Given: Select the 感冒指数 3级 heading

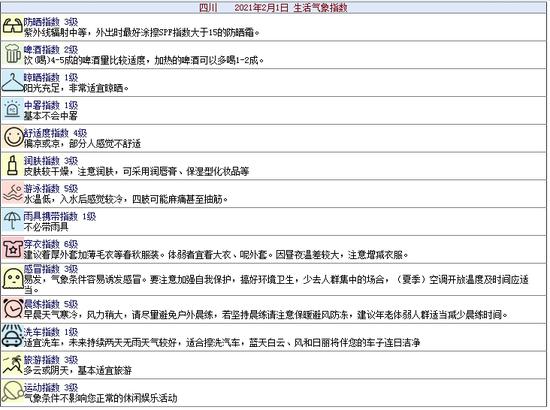Looking at the screenshot, I should pyautogui.click(x=51, y=269).
